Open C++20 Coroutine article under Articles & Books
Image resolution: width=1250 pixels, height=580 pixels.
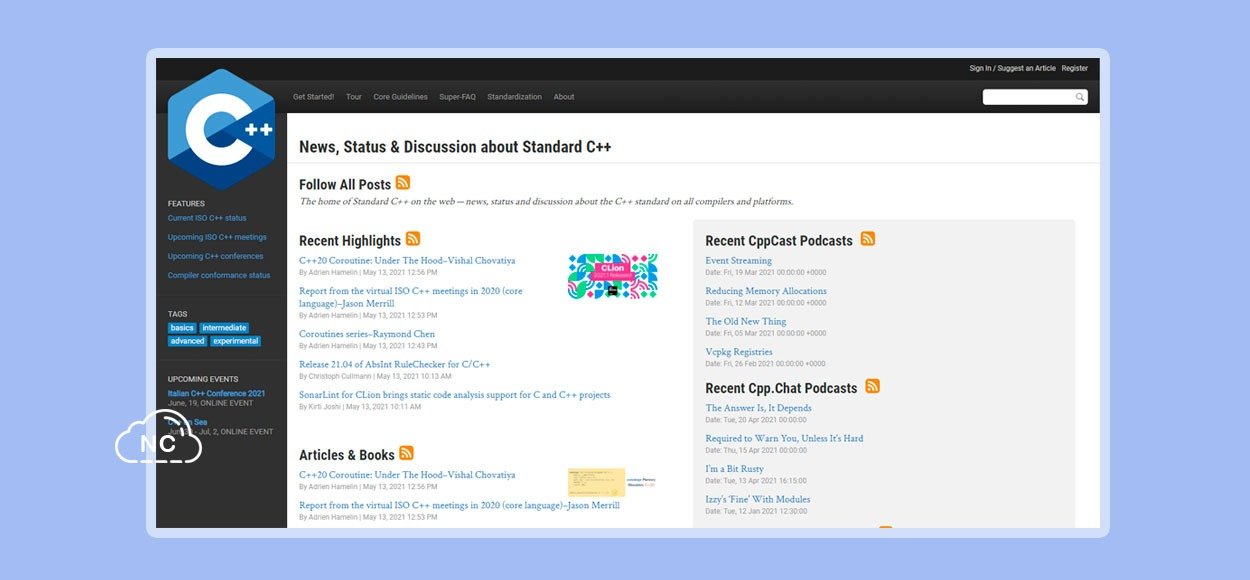(407, 475)
